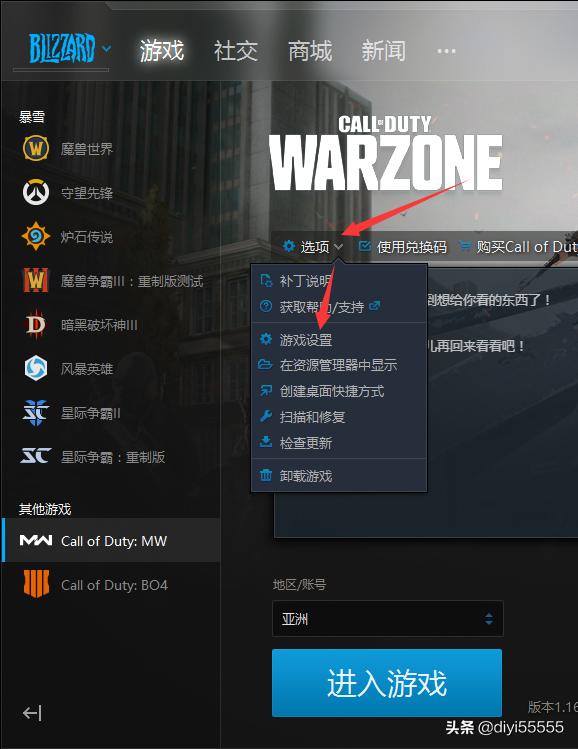Switch to the 商城 tab
The height and width of the screenshot is (749, 578).
pyautogui.click(x=310, y=51)
